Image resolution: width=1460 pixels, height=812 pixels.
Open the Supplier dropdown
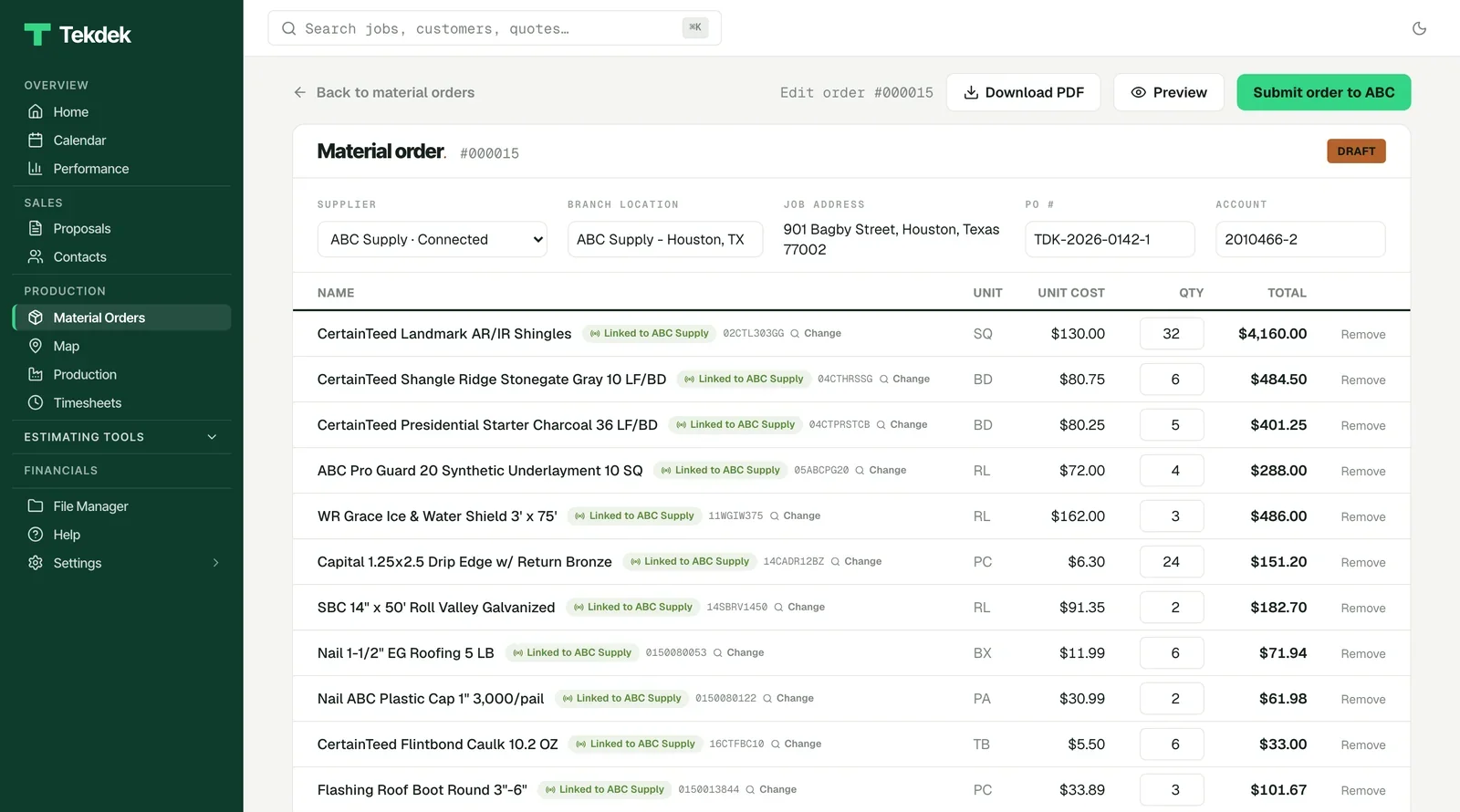click(x=432, y=239)
